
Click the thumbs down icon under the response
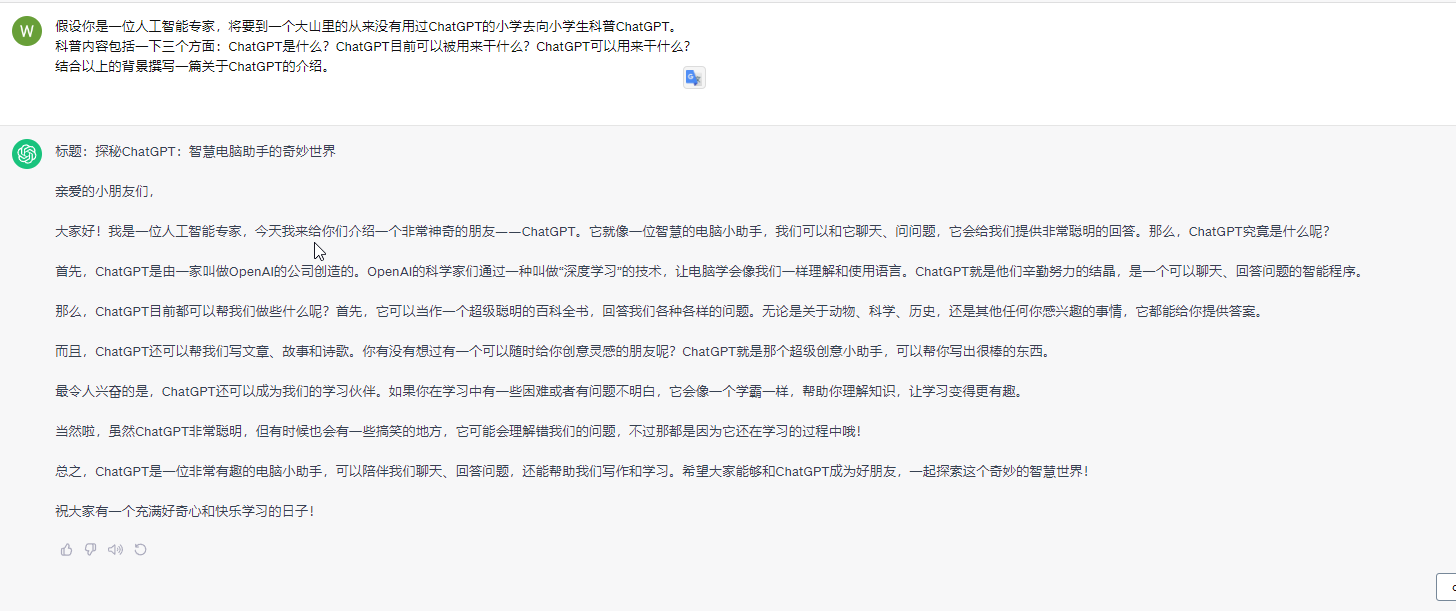[x=91, y=549]
